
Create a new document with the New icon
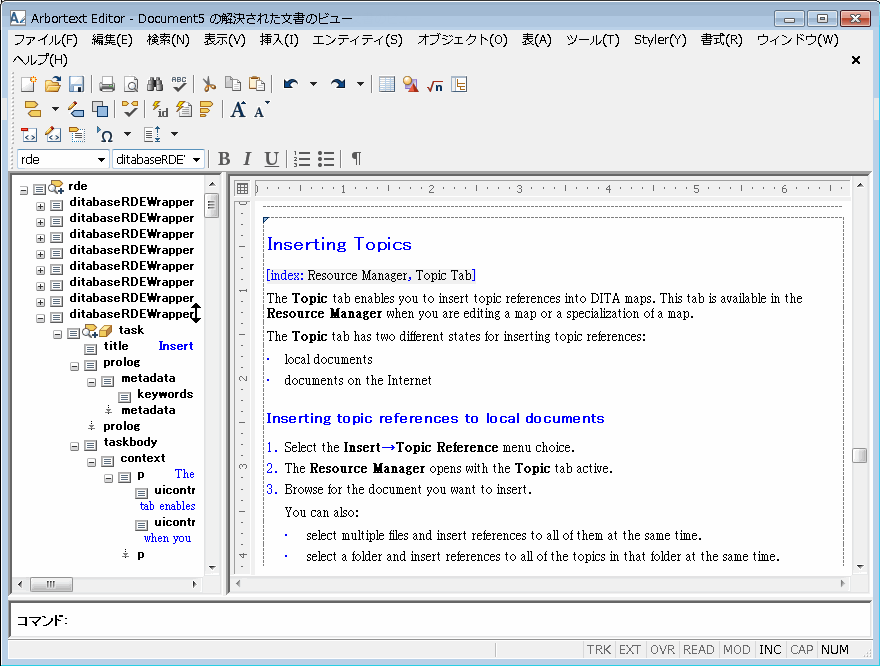pos(29,84)
